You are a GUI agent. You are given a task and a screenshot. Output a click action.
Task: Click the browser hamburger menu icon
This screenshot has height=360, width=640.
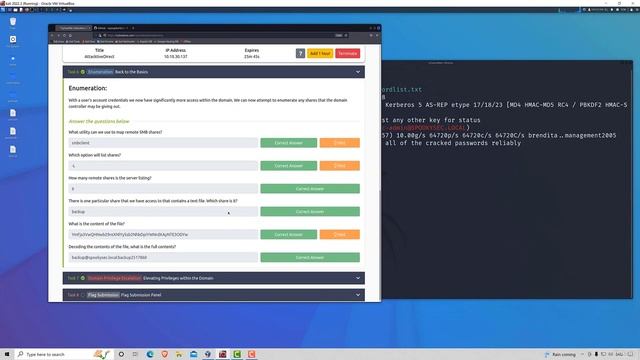(376, 36)
